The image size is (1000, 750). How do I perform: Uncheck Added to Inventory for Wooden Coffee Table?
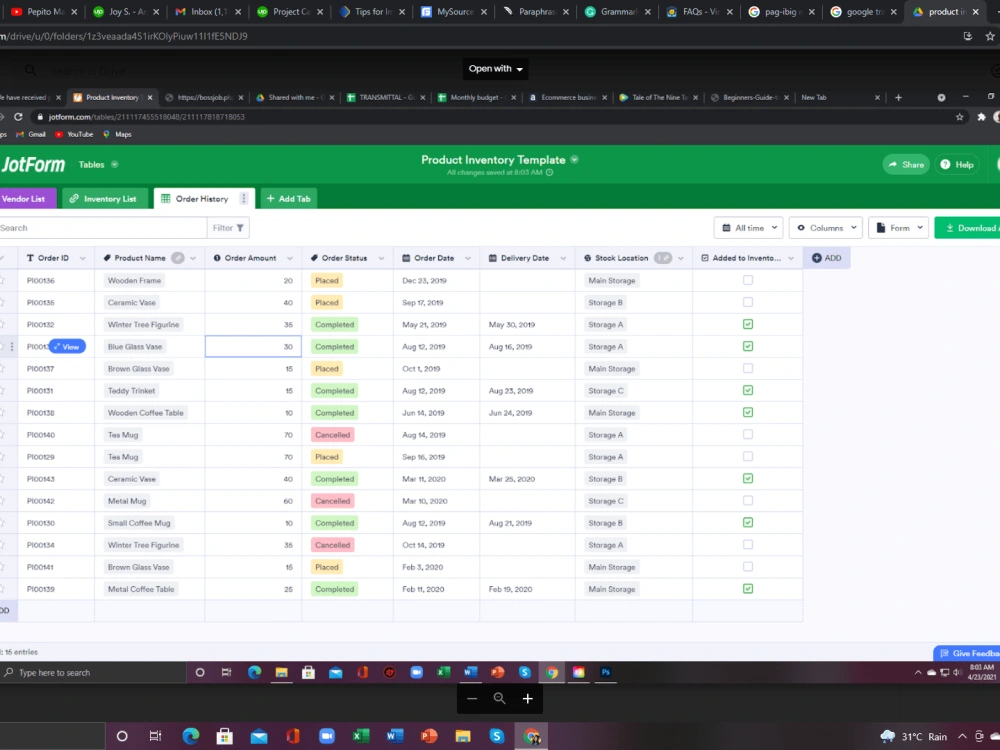[747, 412]
